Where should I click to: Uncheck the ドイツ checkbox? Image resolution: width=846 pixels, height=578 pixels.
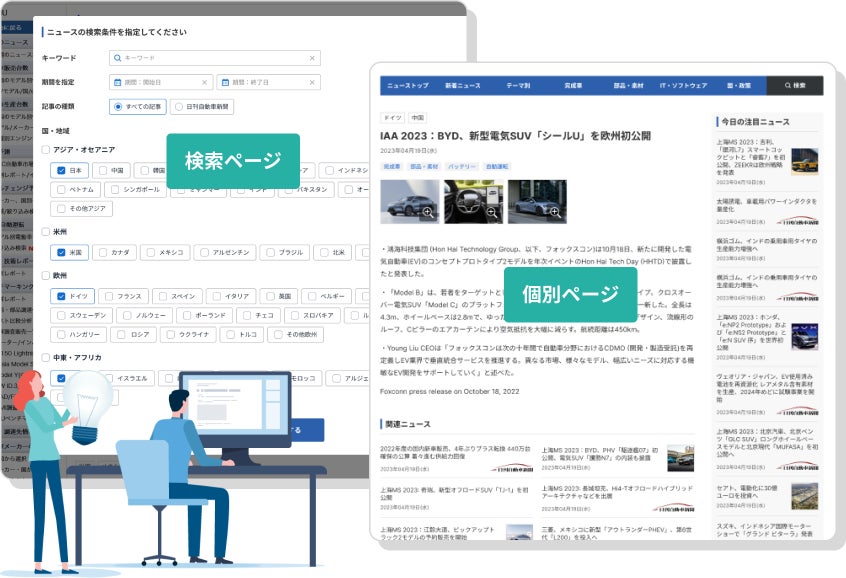pos(61,296)
